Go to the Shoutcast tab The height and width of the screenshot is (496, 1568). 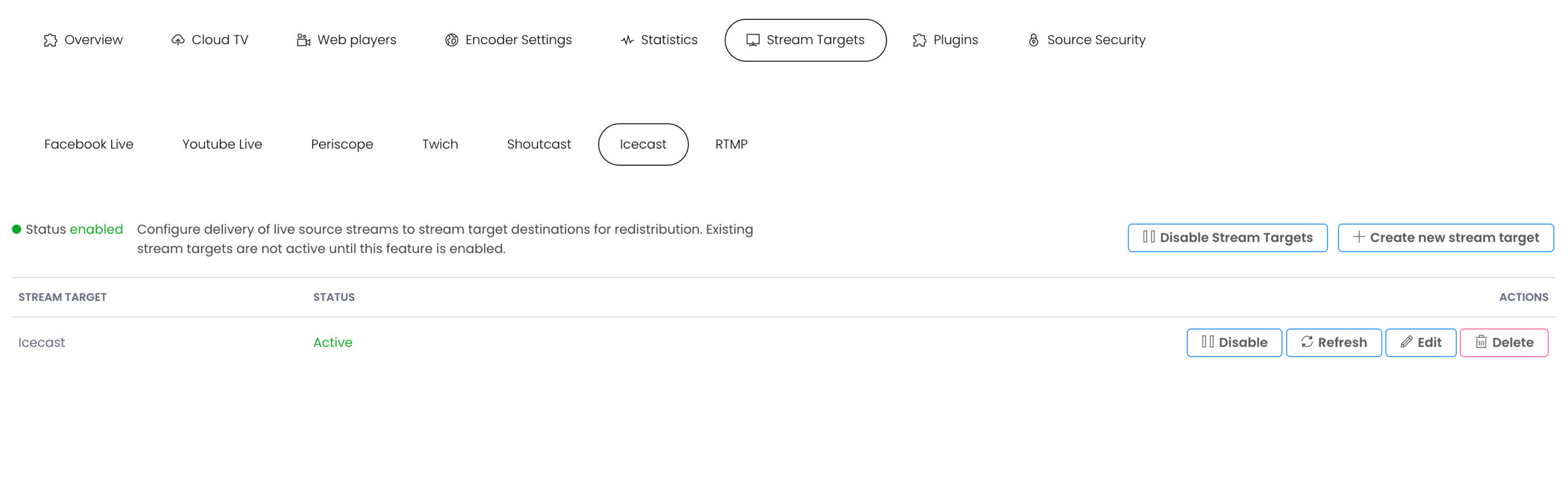coord(539,145)
